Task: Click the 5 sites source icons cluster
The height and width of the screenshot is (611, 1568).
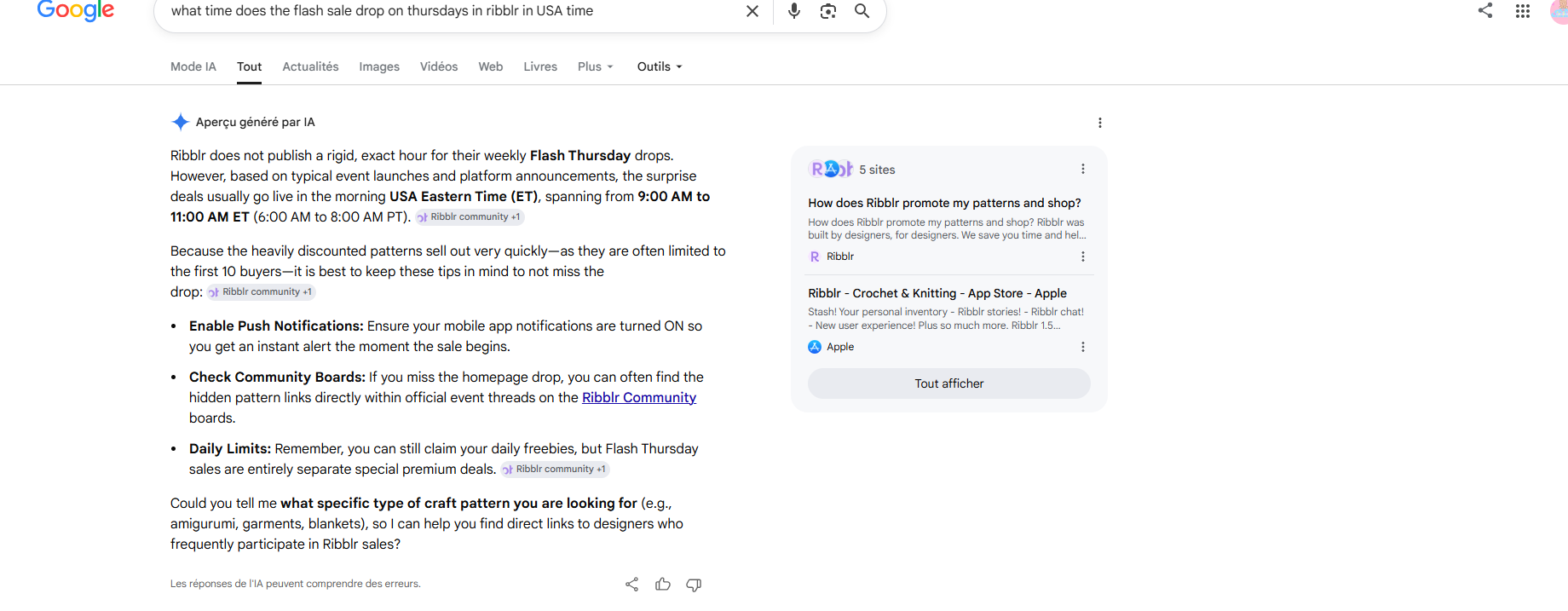Action: tap(831, 169)
